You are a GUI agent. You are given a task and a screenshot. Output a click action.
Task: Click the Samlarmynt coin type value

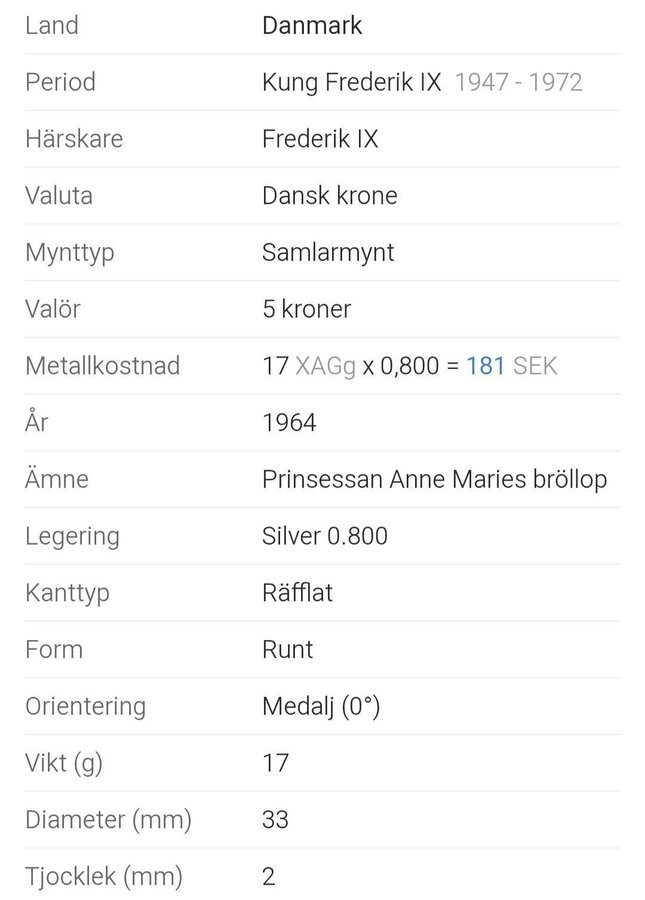(x=328, y=252)
